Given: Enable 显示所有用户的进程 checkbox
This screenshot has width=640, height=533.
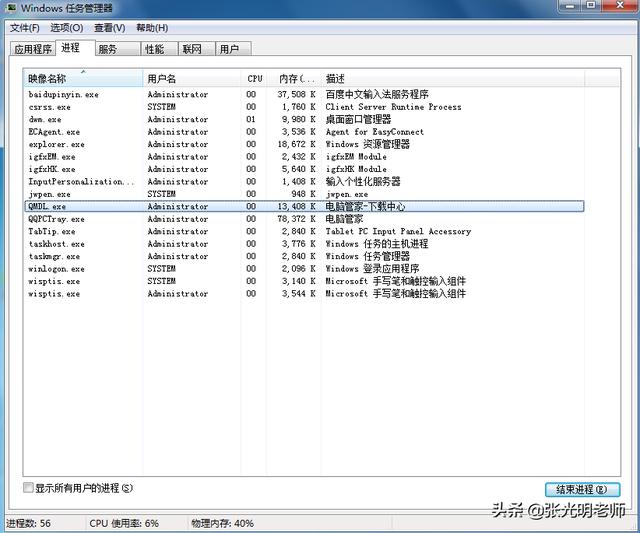Looking at the screenshot, I should coord(28,488).
